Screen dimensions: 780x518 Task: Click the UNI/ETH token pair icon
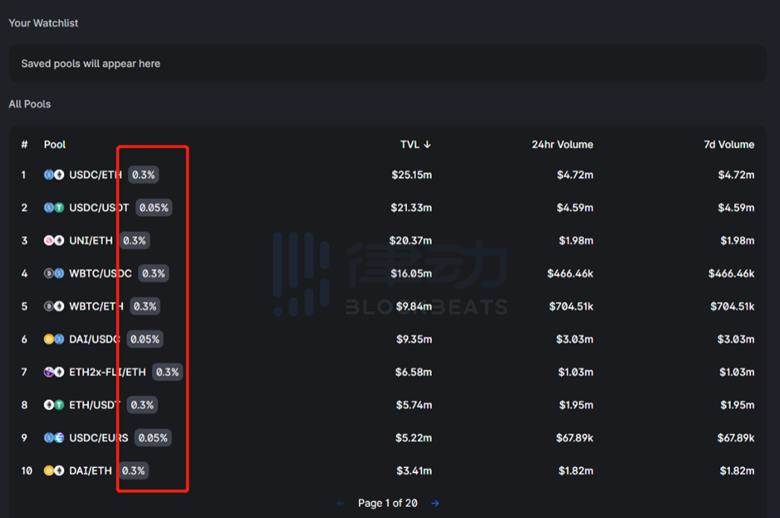coord(53,240)
